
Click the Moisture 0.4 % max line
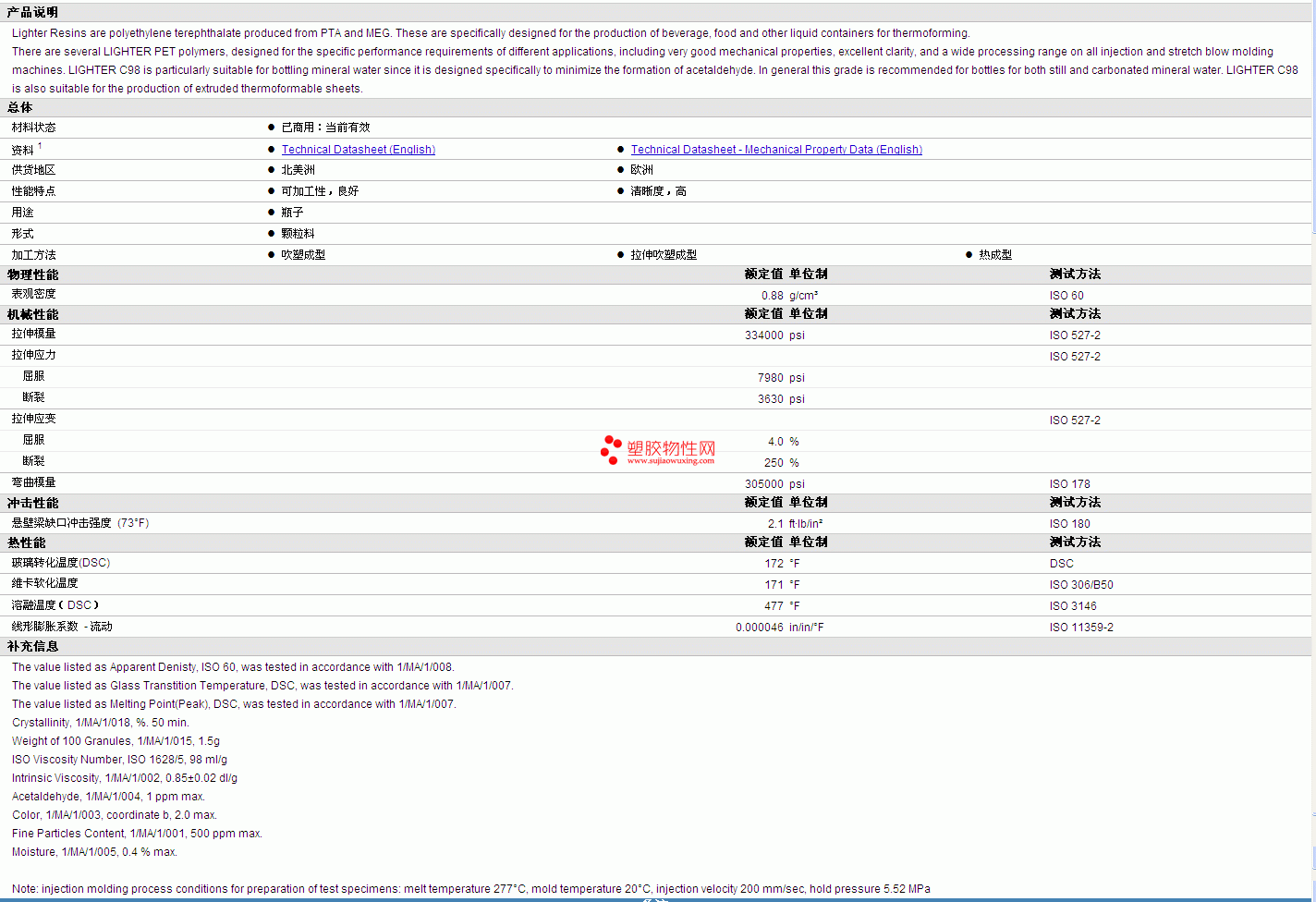(x=94, y=852)
